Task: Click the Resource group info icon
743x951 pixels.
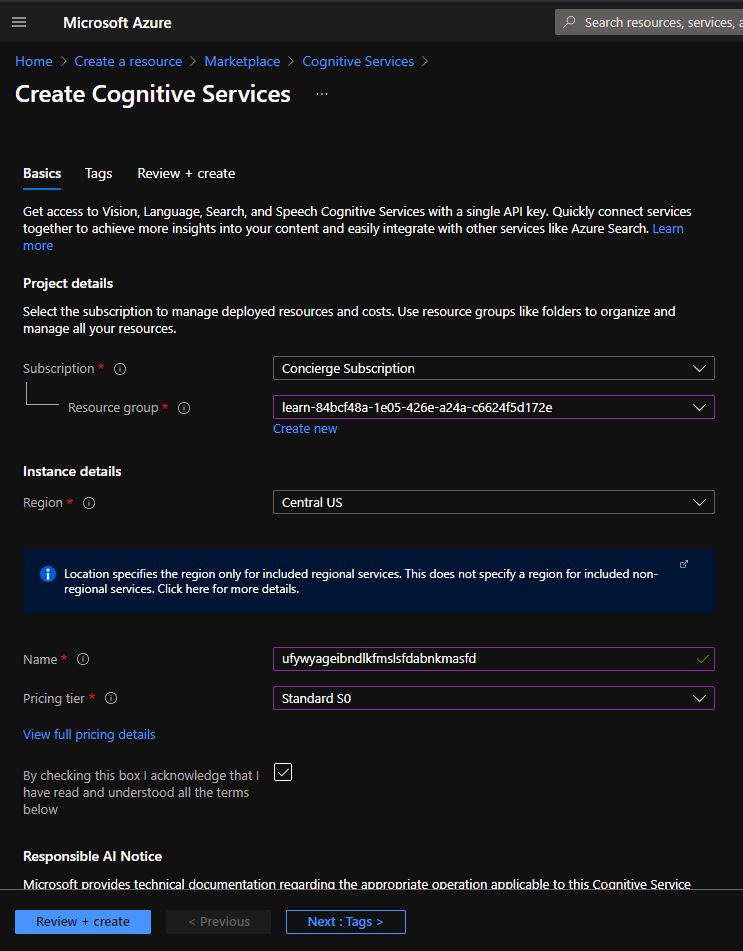Action: (x=182, y=407)
